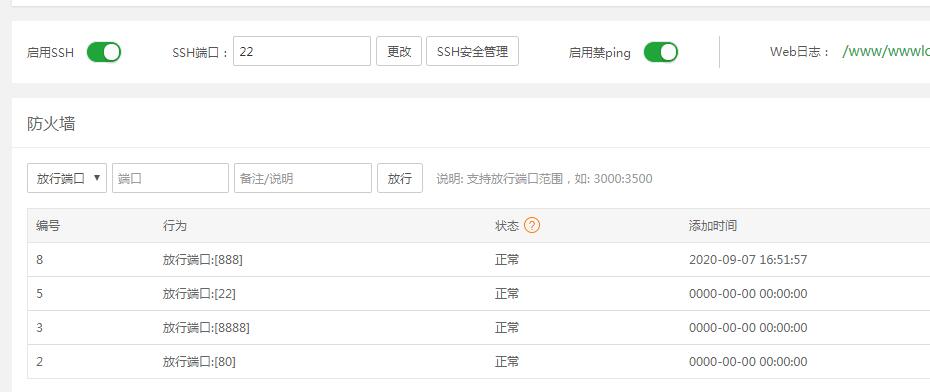Select the 放行端口:[22] row text
The width and height of the screenshot is (930, 392).
point(199,294)
